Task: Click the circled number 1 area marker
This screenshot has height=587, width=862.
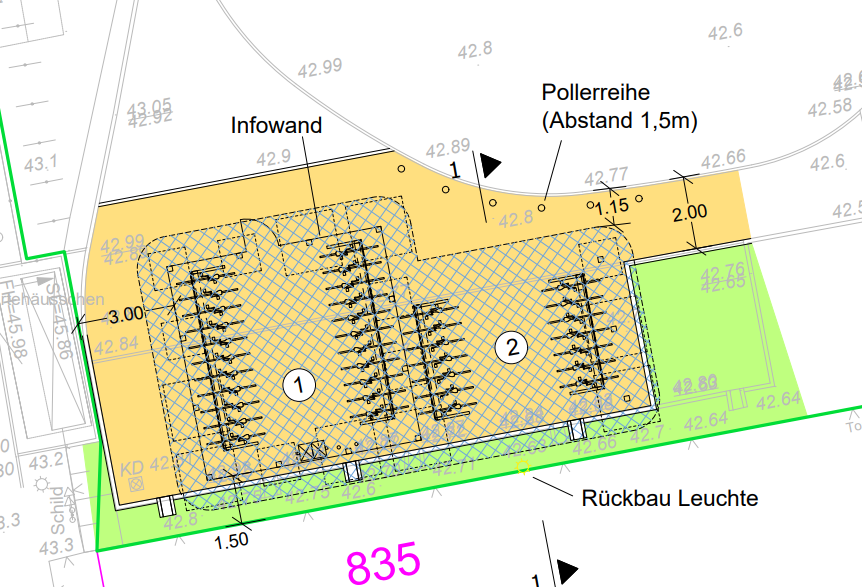Action: pos(296,383)
